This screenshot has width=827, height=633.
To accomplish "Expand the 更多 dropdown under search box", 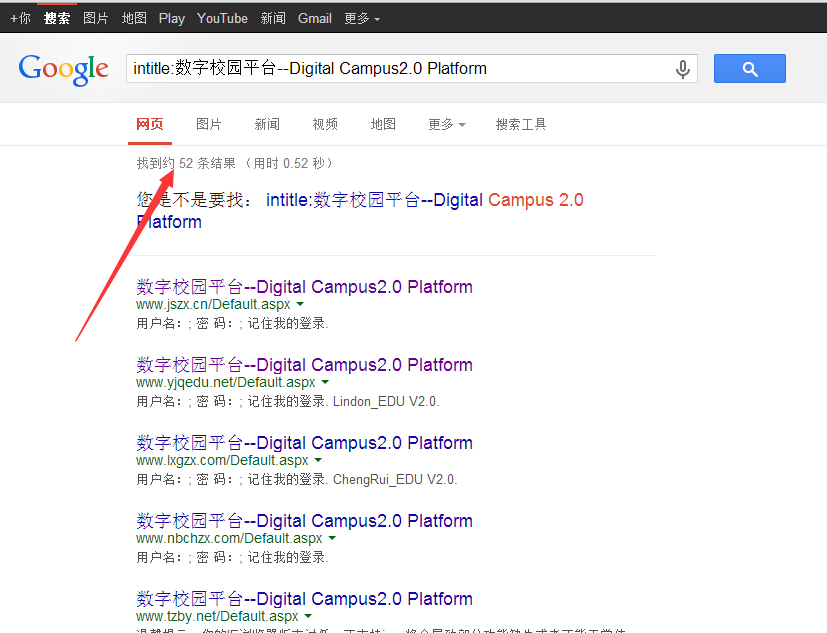I will coord(447,124).
